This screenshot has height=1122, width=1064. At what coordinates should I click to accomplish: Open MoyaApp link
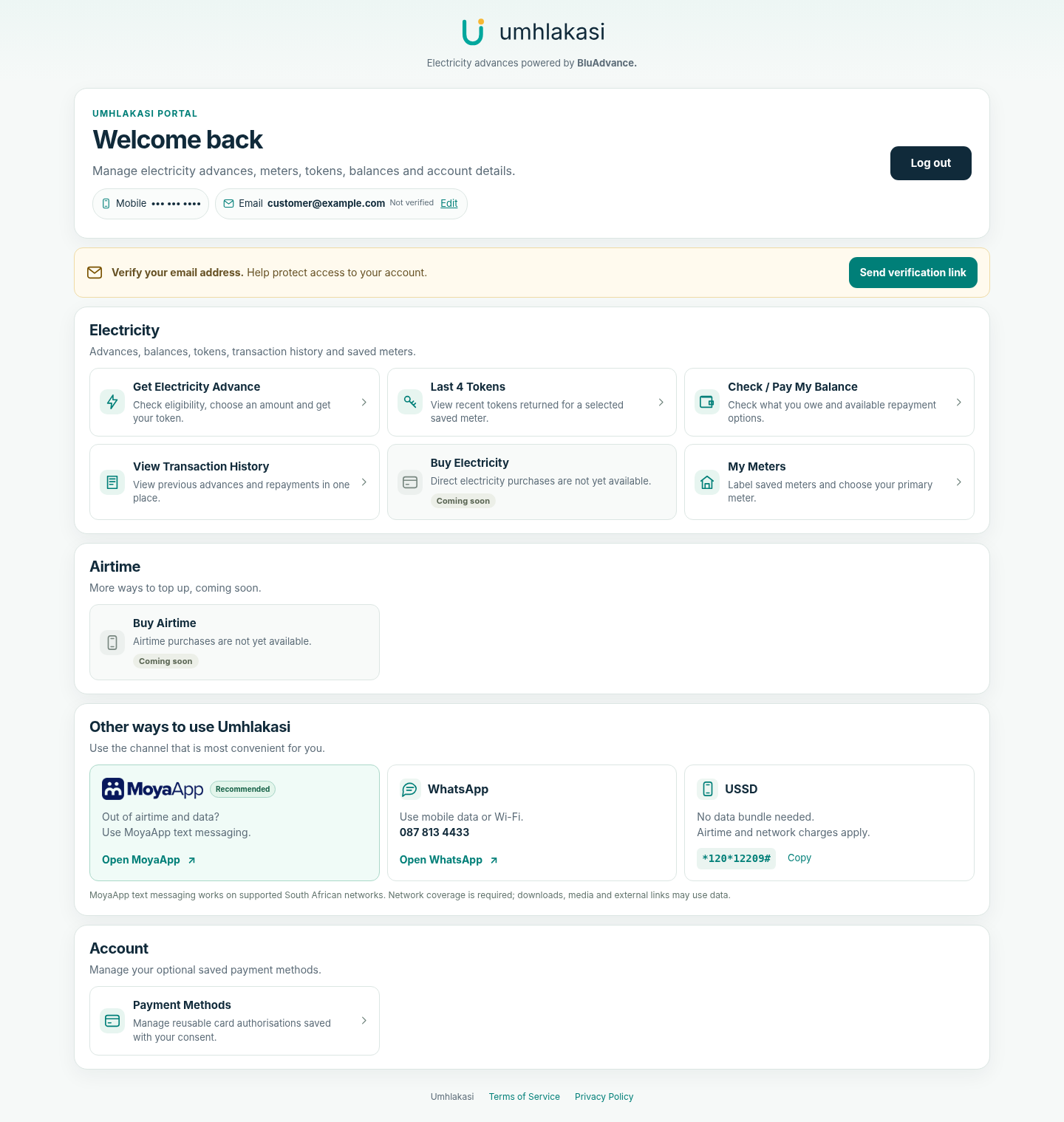coord(141,860)
